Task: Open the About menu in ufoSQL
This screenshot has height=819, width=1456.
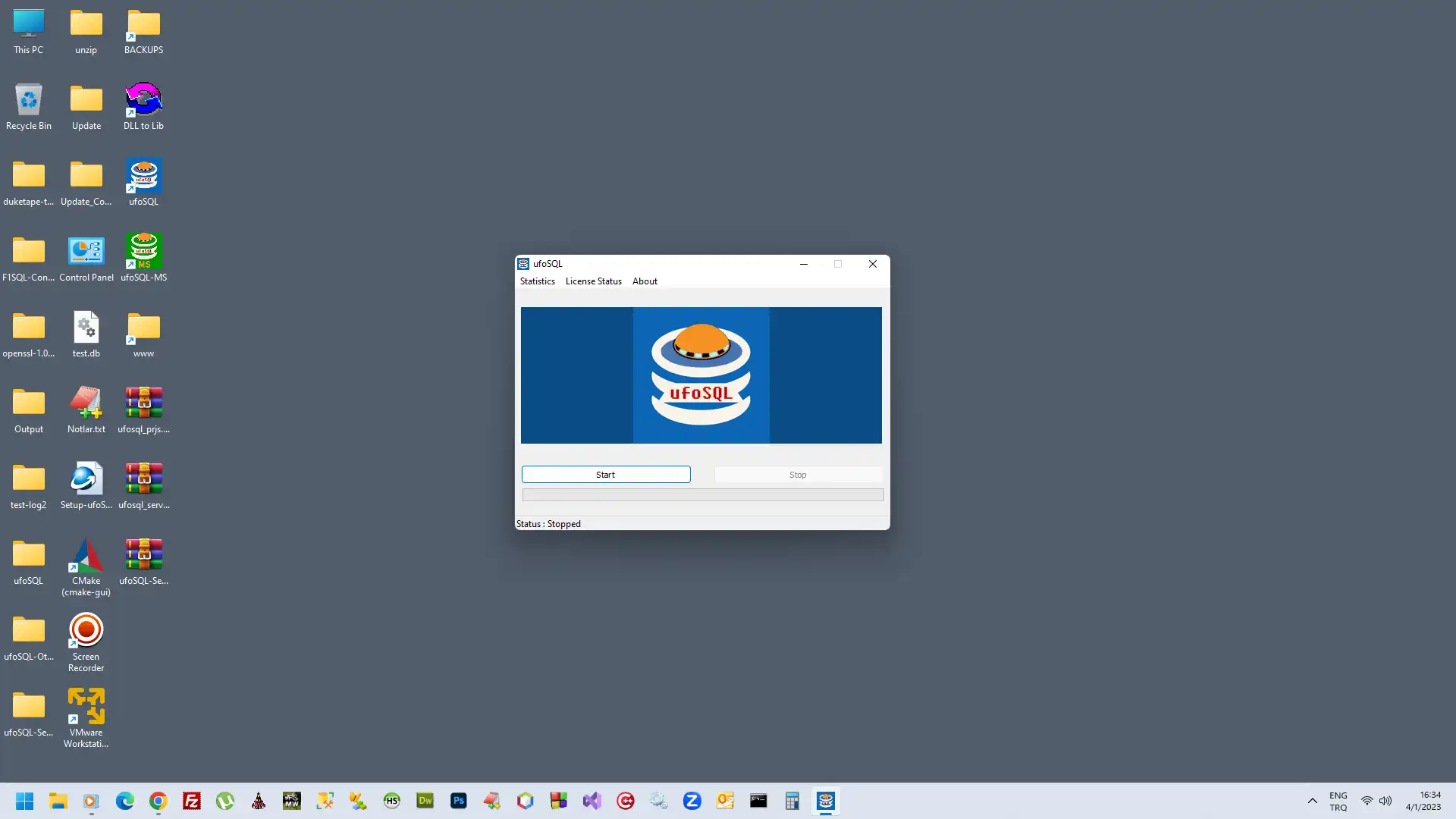Action: [x=644, y=281]
